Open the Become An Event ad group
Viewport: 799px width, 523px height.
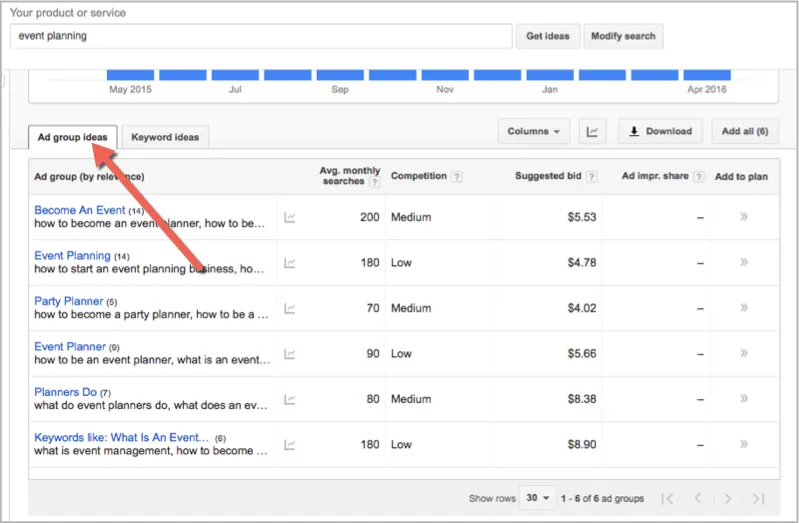[79, 210]
